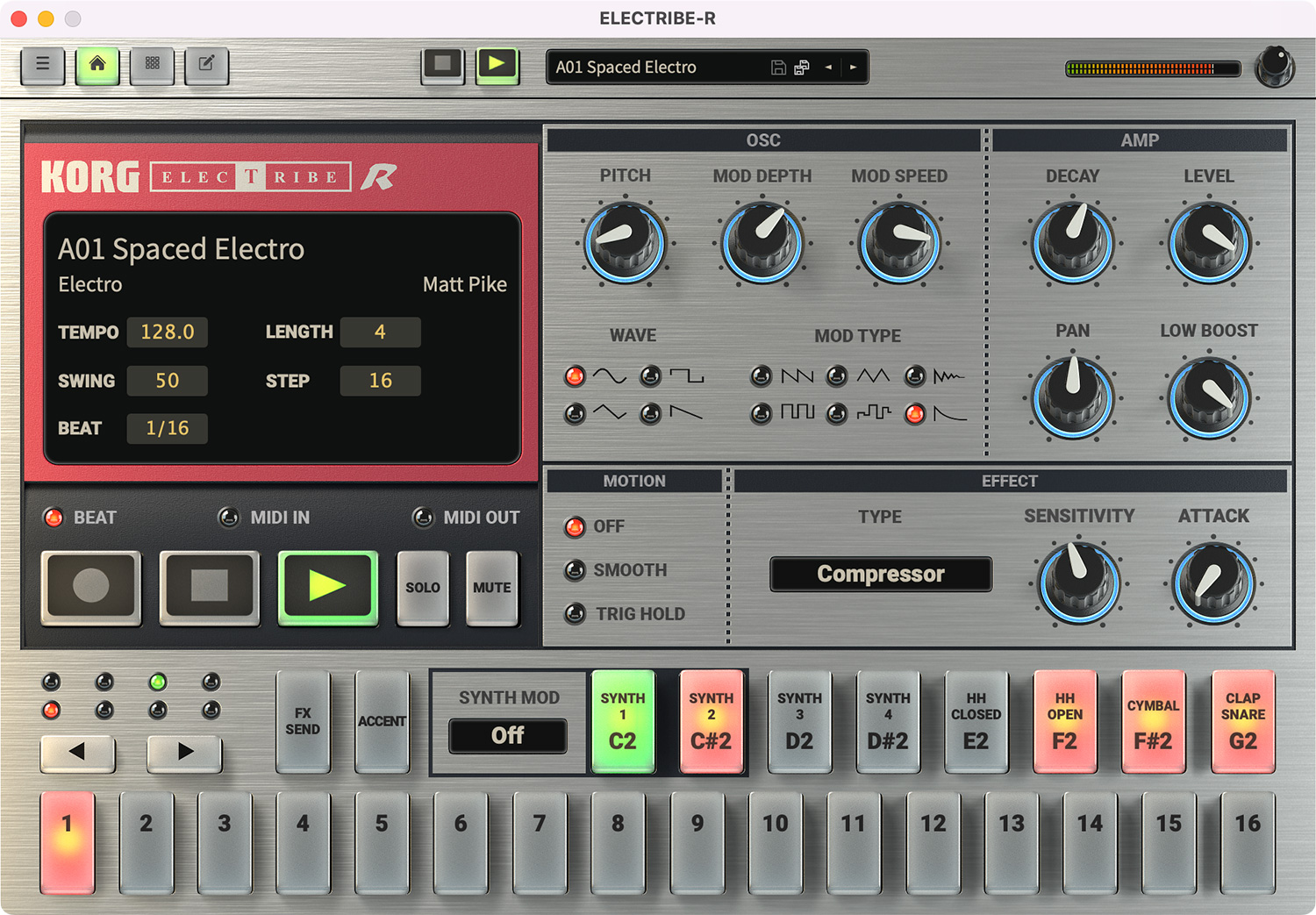Click the AMP LEVEL knob
The image size is (1316, 915).
pyautogui.click(x=1209, y=243)
